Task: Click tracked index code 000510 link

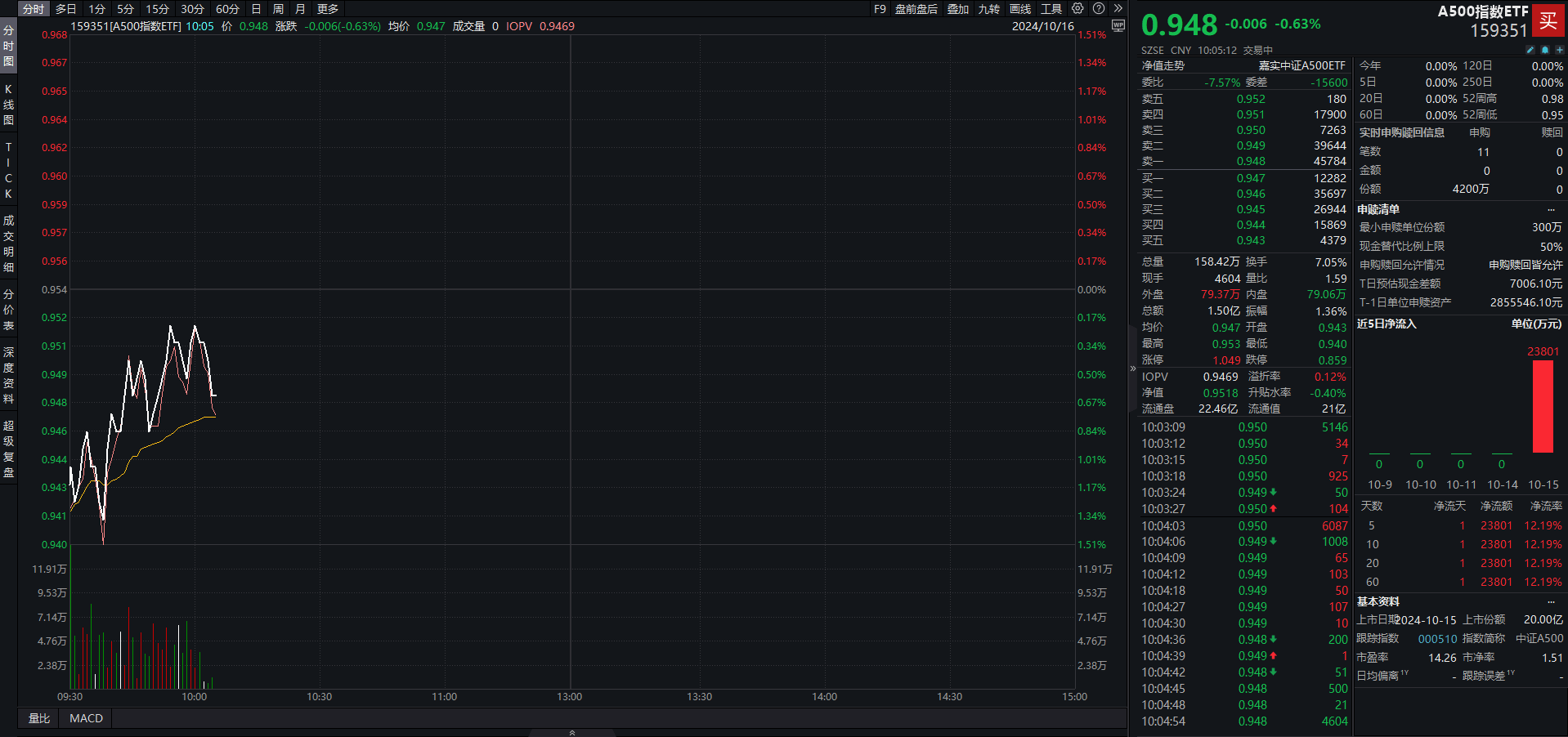Action: pyautogui.click(x=1437, y=639)
